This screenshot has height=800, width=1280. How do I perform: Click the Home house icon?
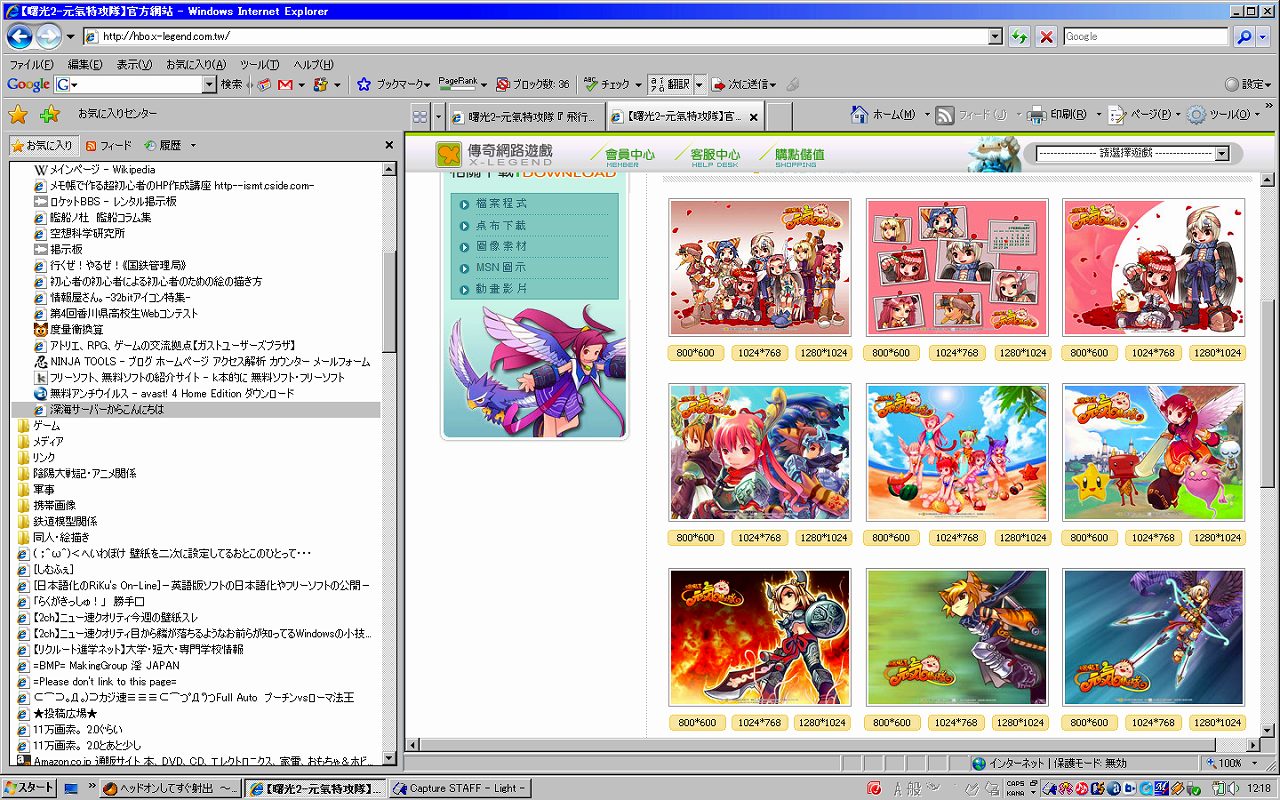(x=859, y=114)
